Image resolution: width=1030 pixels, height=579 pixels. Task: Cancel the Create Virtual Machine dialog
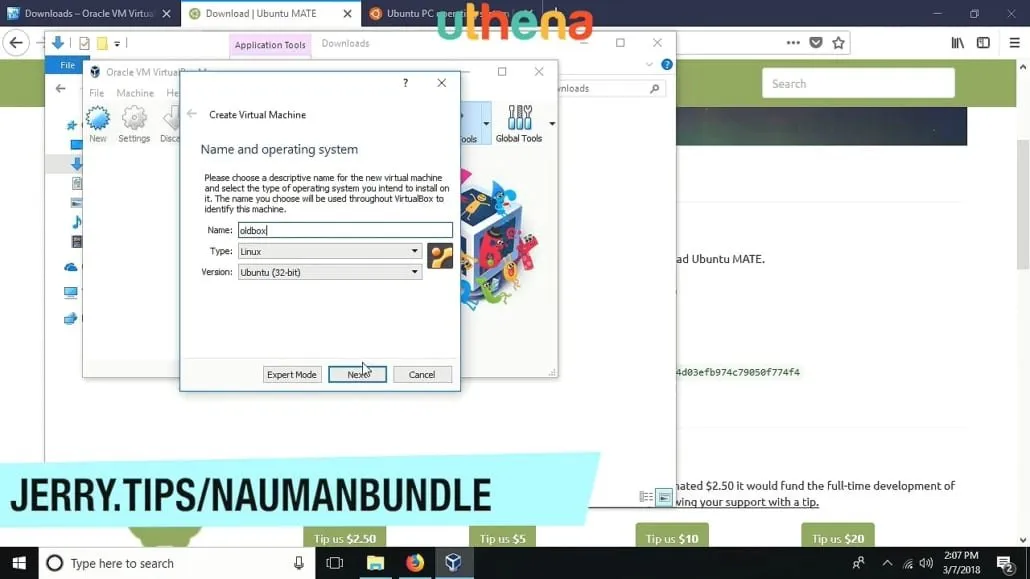click(x=422, y=375)
